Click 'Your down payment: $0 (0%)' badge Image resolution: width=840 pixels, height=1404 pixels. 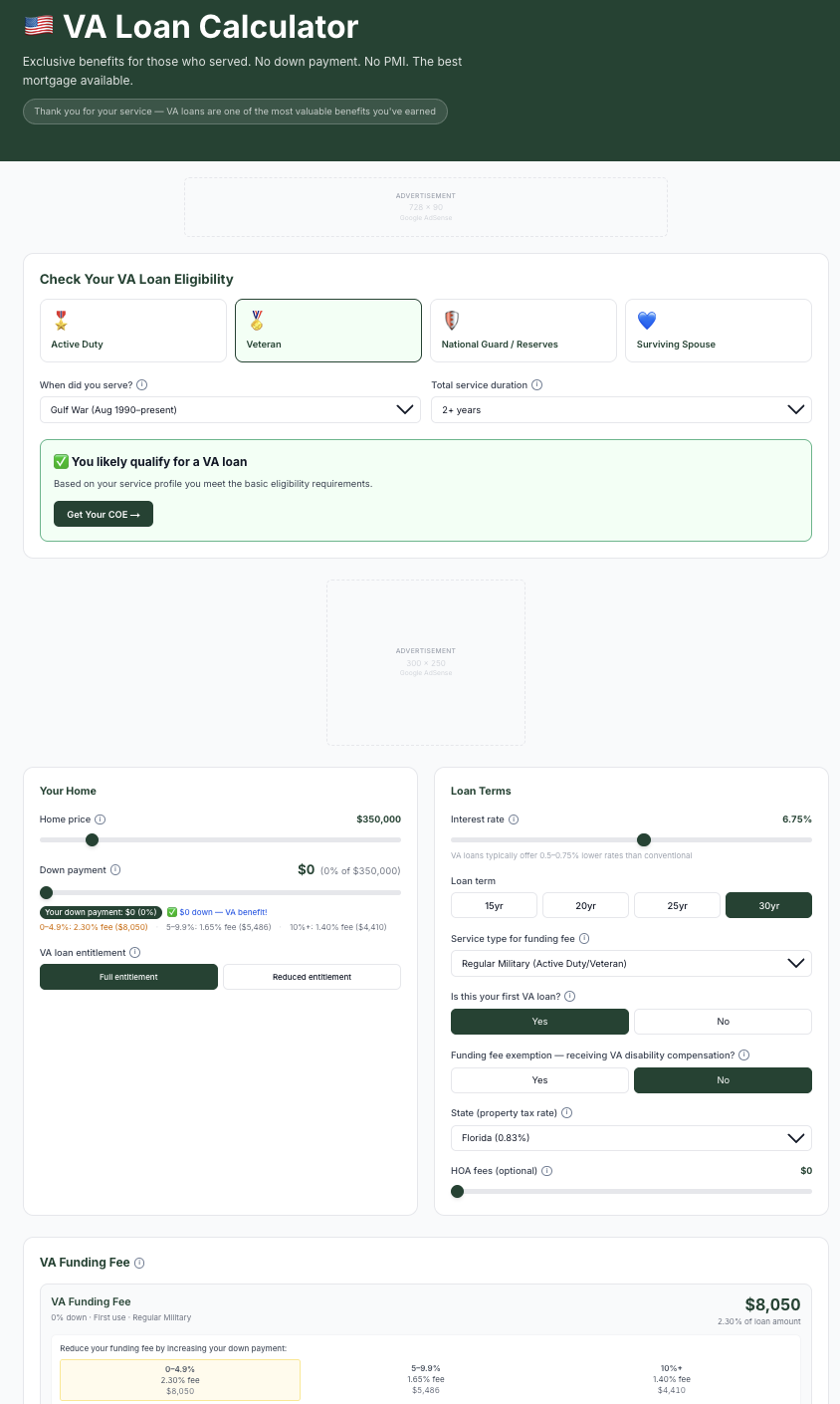[x=101, y=912]
